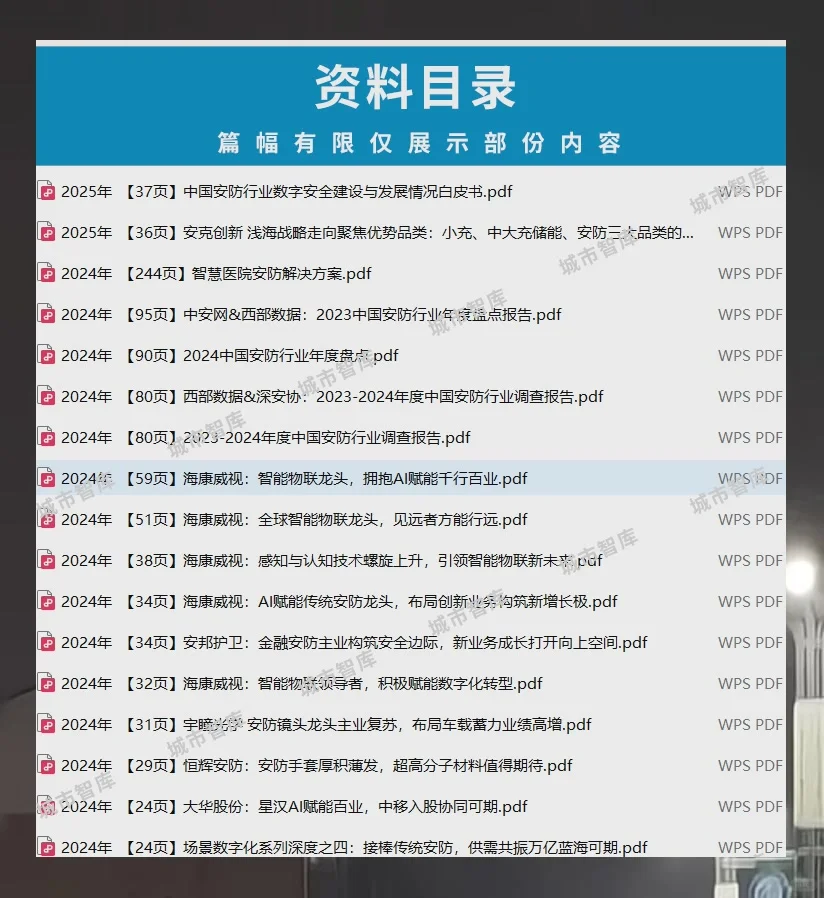This screenshot has height=898, width=824.
Task: Click the PDF icon for 场景数字化系列深度之四 file
Action: click(46, 847)
